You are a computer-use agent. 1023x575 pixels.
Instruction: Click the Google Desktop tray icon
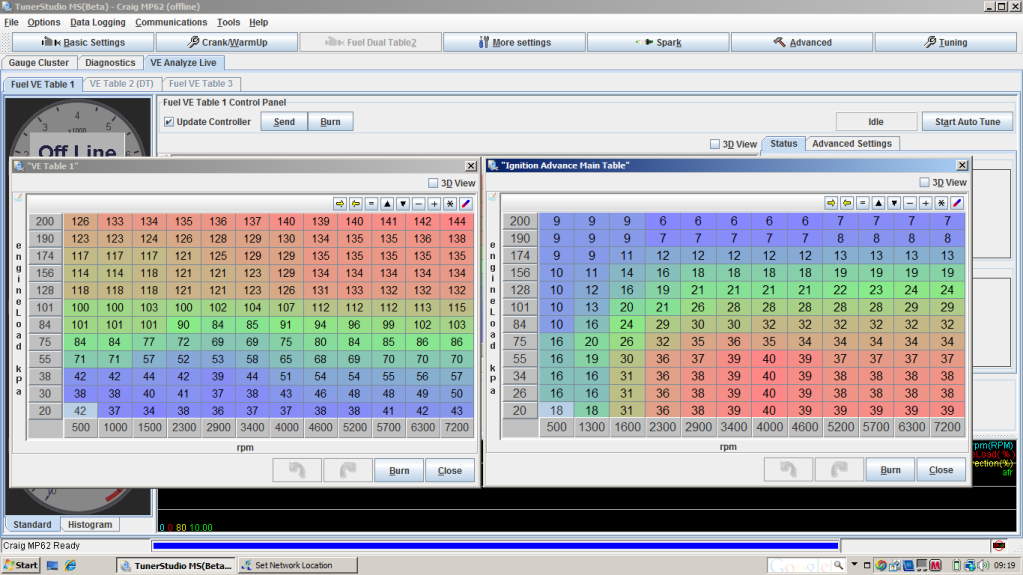click(x=881, y=565)
